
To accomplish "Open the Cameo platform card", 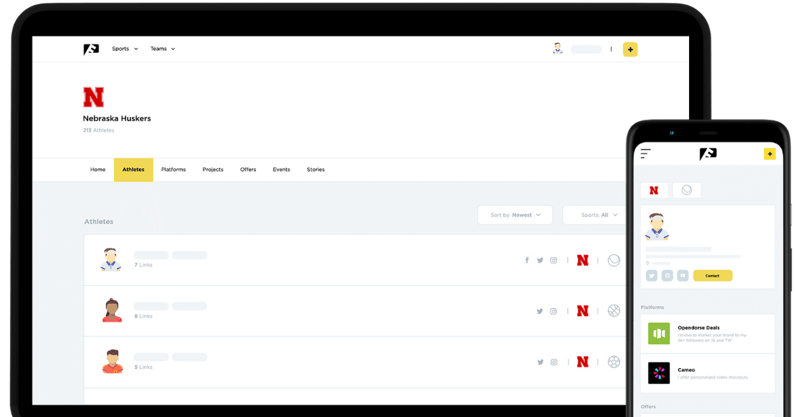I will click(x=708, y=373).
